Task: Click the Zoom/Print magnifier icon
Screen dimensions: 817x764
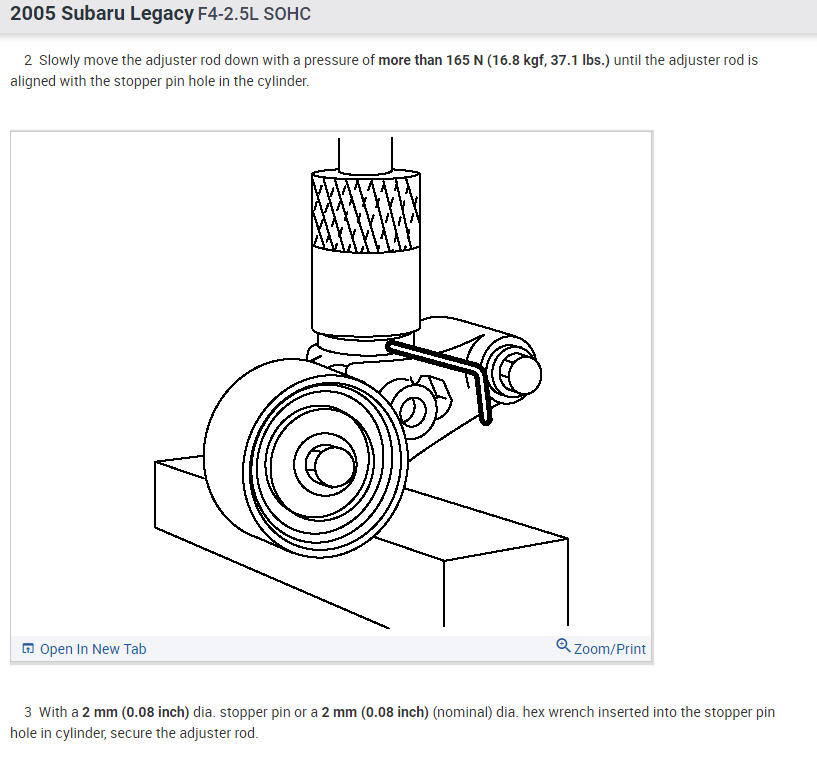Action: coord(563,646)
